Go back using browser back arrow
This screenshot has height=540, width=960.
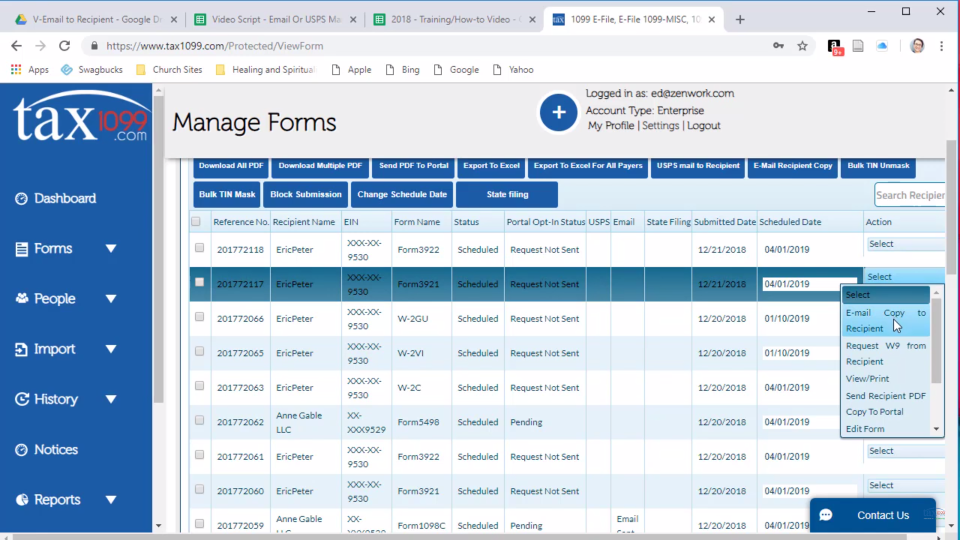(x=17, y=46)
